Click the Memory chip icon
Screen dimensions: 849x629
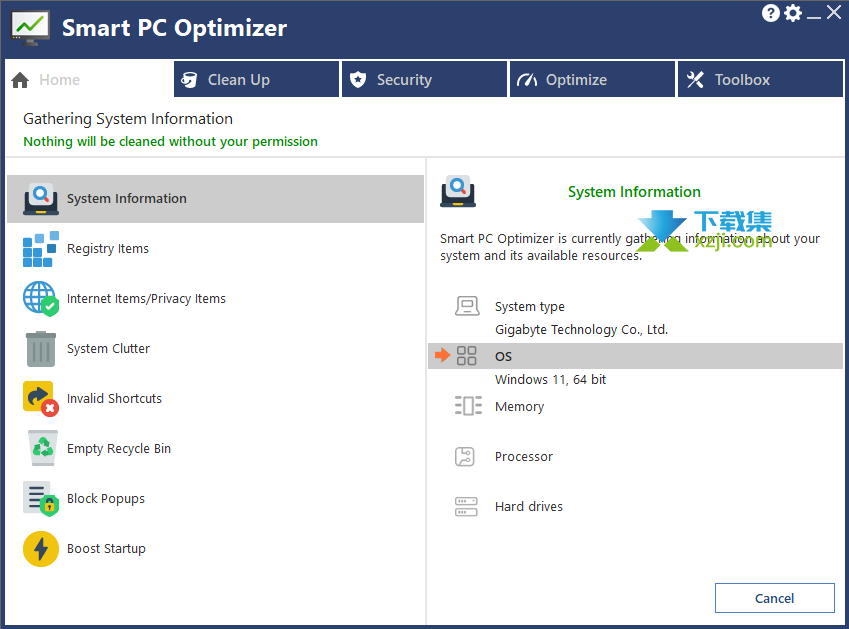(468, 406)
